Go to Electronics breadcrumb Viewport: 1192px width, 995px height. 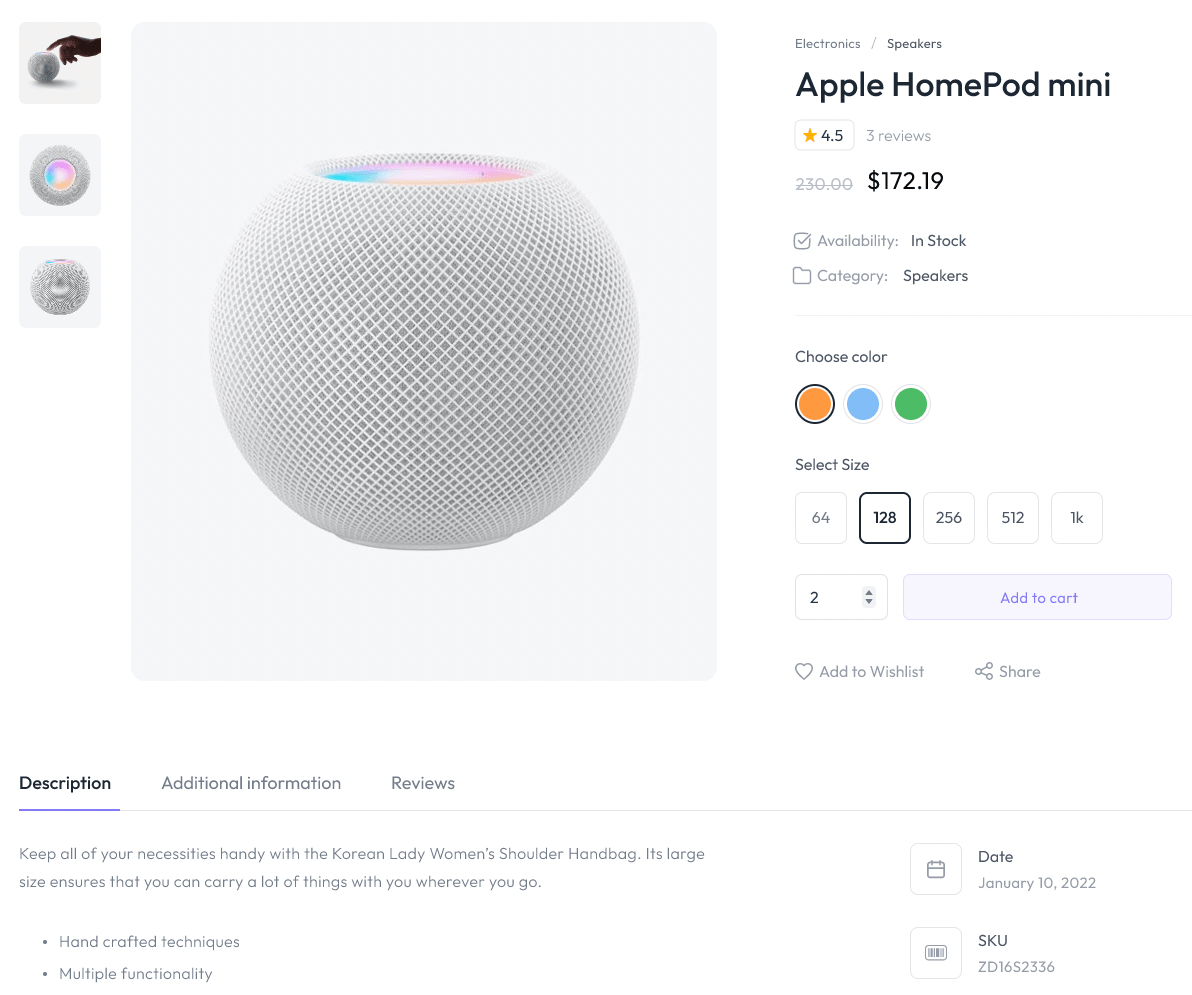(827, 44)
